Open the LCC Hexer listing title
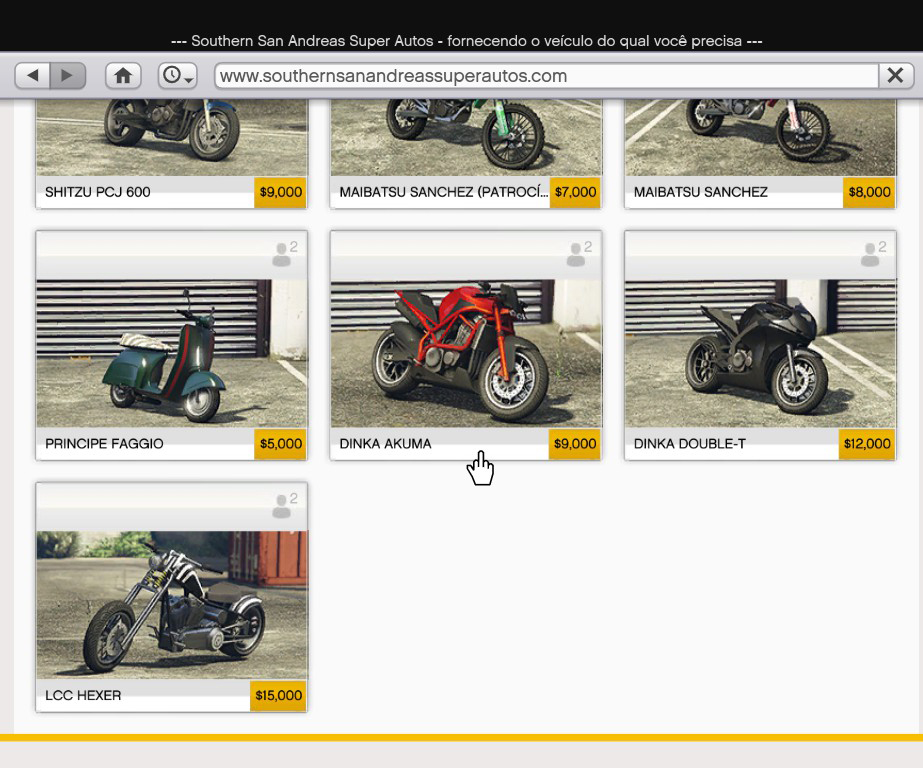This screenshot has width=923, height=768. [83, 696]
